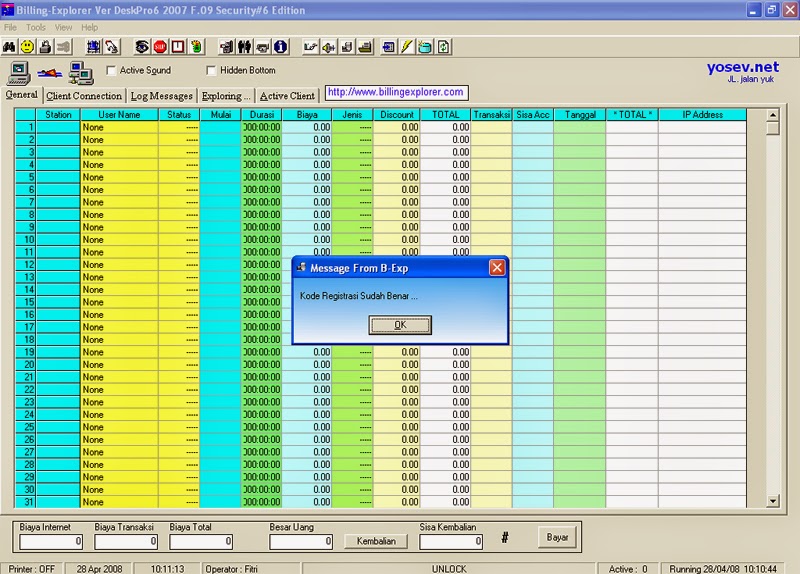Click the UNLOCK status bar text
This screenshot has width=800, height=574.
pyautogui.click(x=449, y=568)
